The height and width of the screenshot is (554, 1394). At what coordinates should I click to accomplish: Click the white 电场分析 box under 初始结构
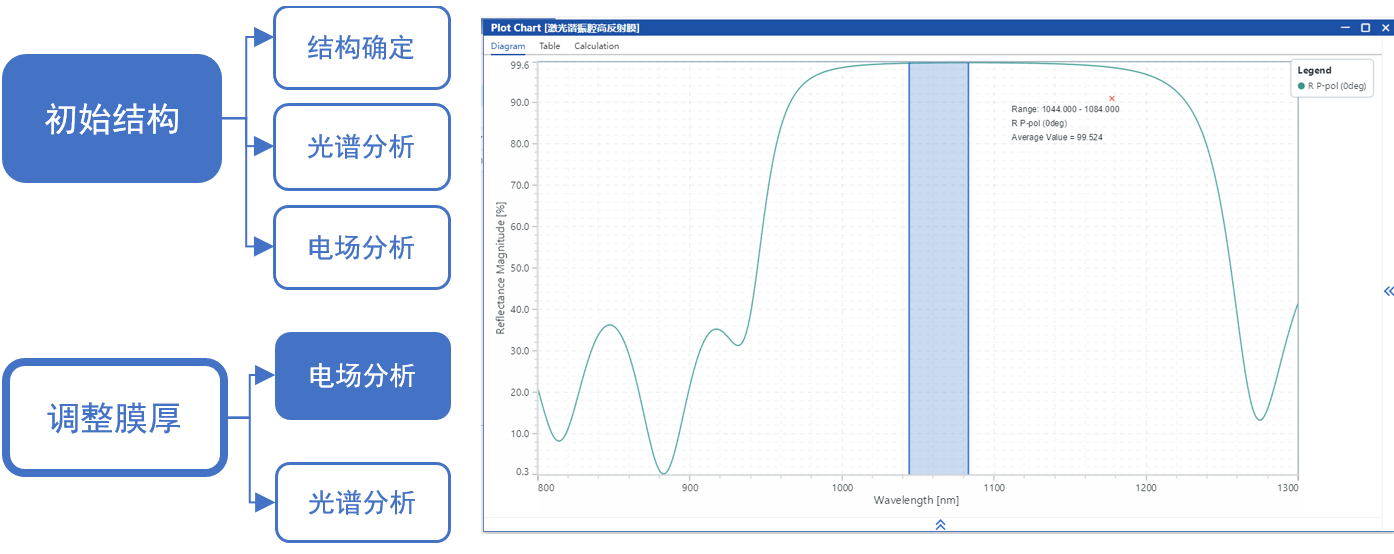tap(361, 247)
